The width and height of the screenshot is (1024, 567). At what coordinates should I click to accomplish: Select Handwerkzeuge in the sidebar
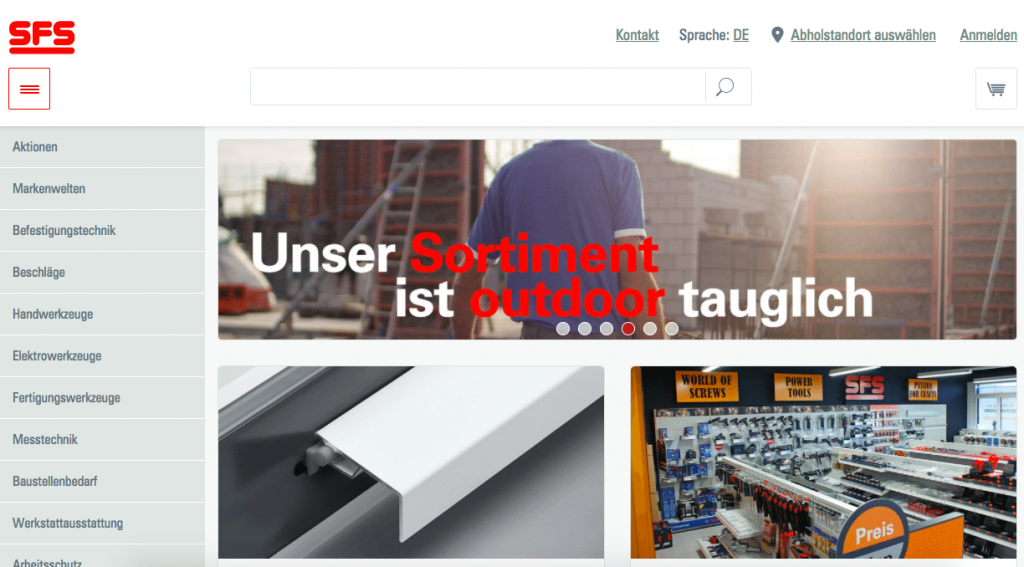point(103,314)
